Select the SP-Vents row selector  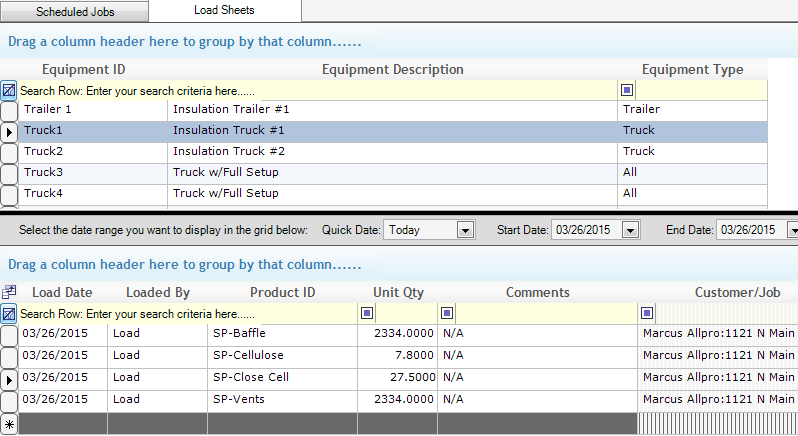(x=9, y=401)
